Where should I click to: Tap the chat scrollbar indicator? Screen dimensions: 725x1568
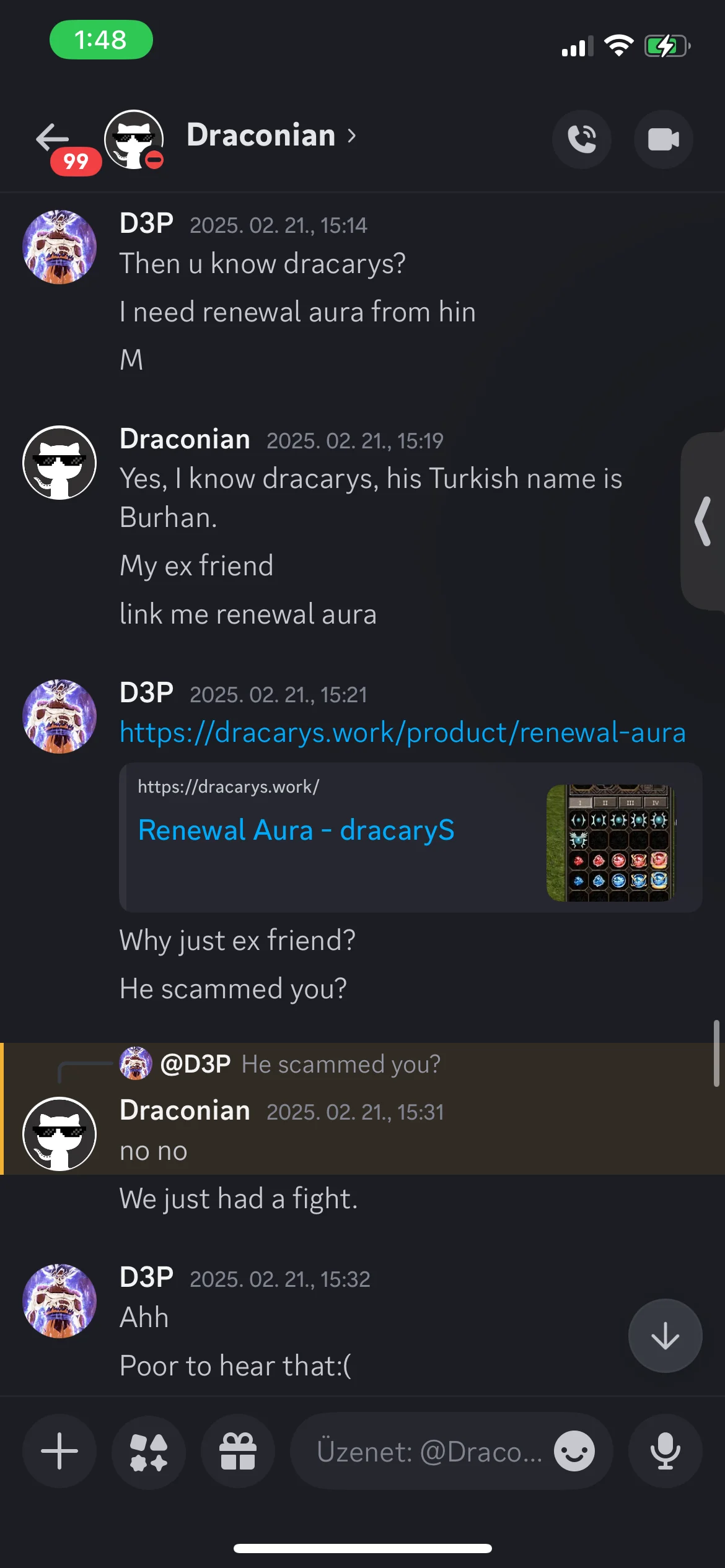click(716, 1053)
